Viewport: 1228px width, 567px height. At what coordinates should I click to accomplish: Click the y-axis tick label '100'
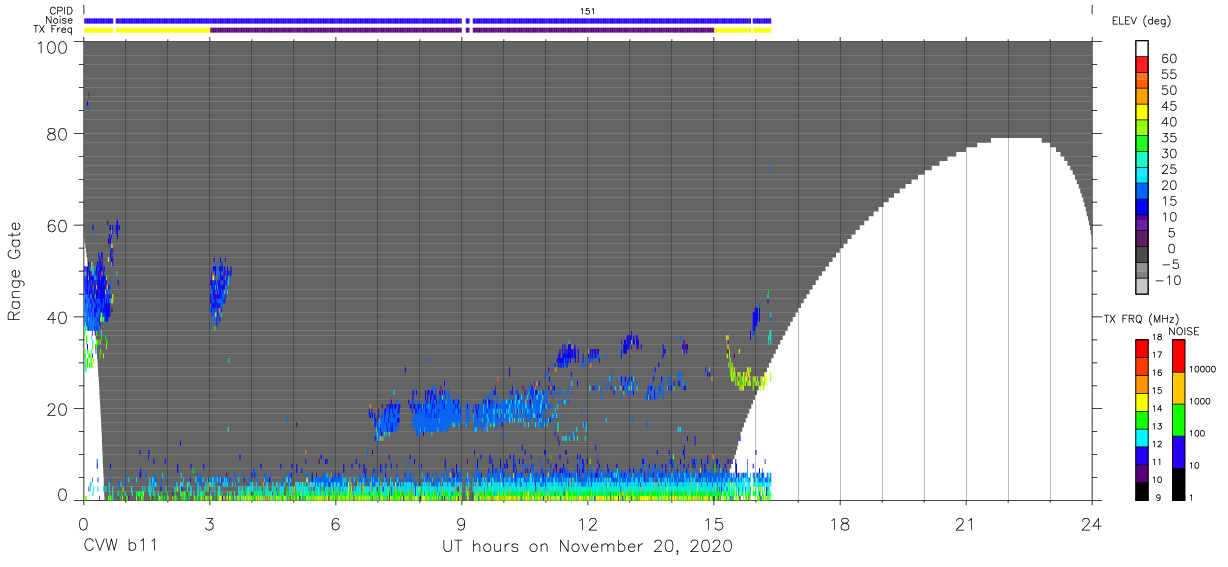53,47
